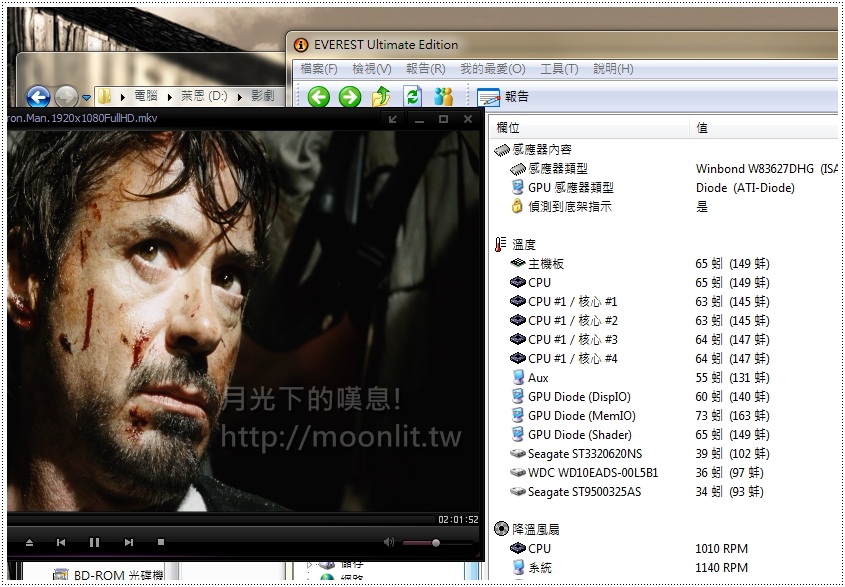845x587 pixels.
Task: Mute the video player speaker icon
Action: coord(388,542)
